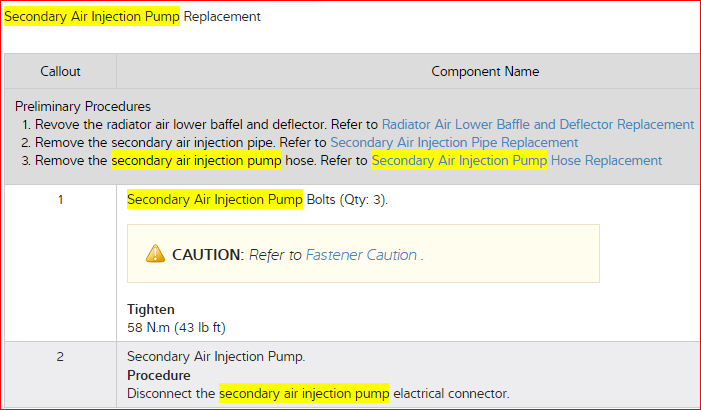
Task: Click the bold Procedure heading in row 2
Action: click(158, 375)
